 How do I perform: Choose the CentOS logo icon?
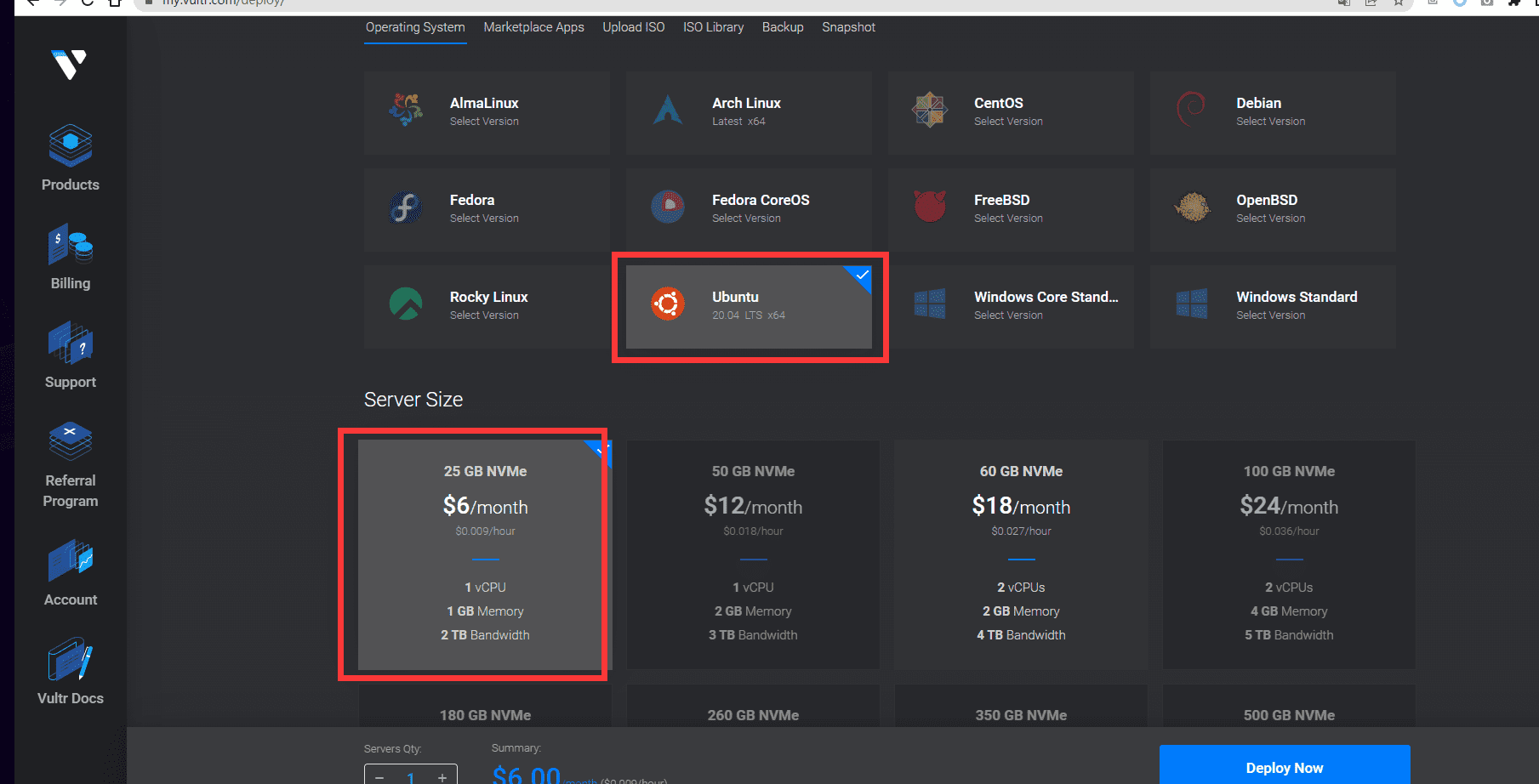tap(930, 110)
